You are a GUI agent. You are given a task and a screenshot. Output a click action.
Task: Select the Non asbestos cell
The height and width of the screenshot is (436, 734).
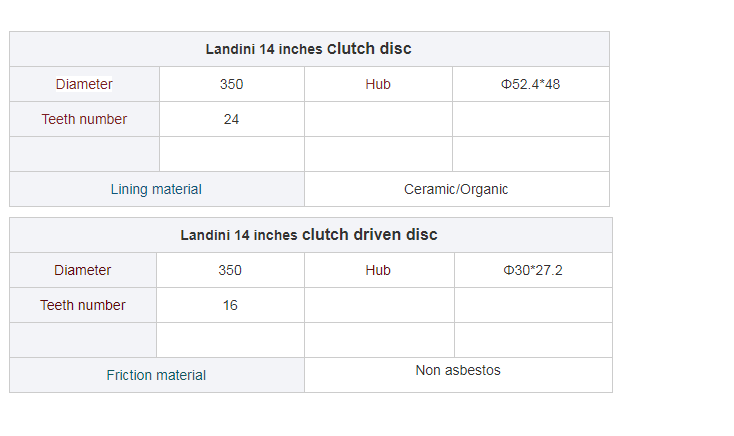tap(458, 375)
